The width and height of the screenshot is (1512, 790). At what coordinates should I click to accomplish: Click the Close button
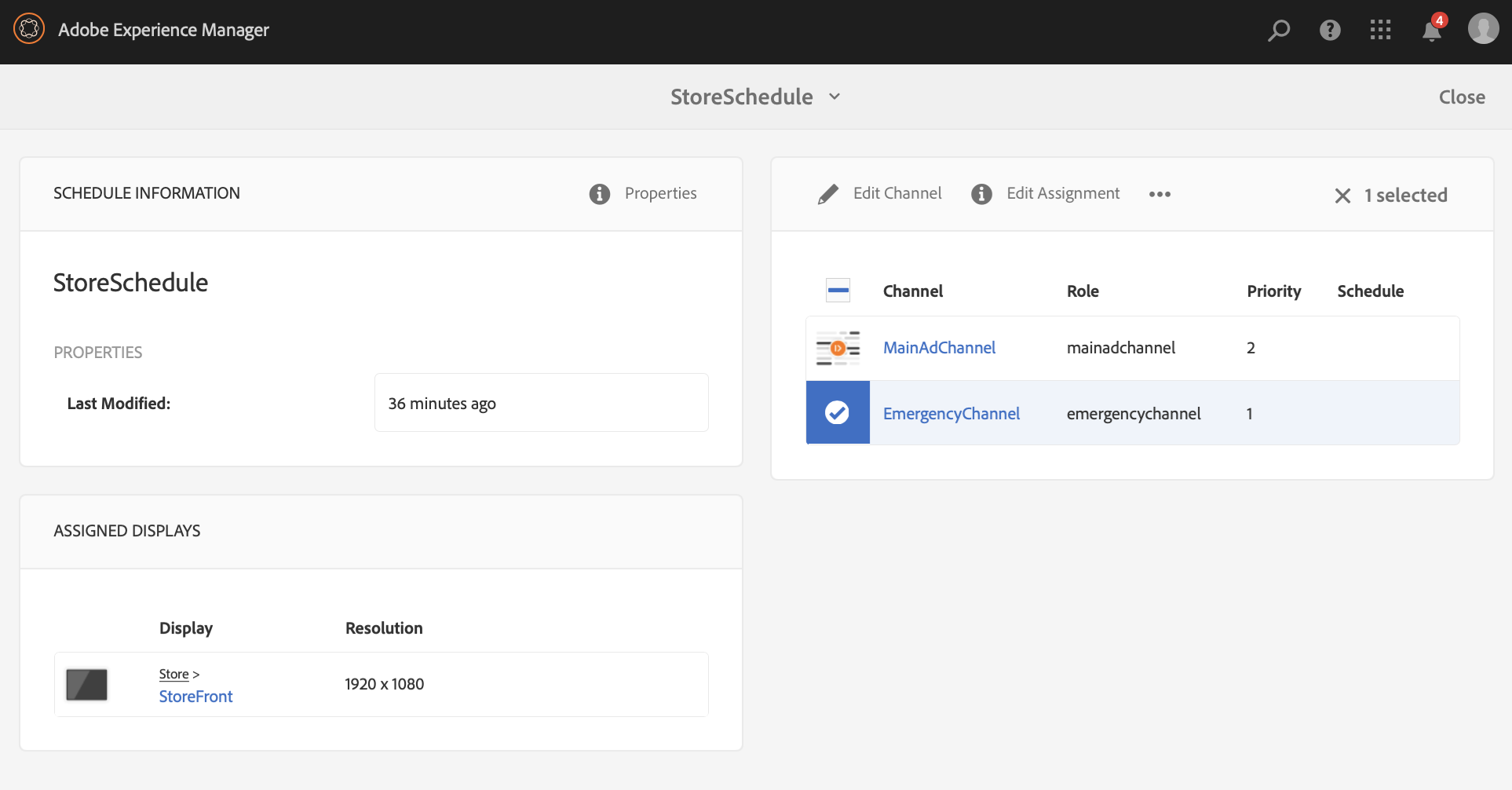tap(1462, 97)
